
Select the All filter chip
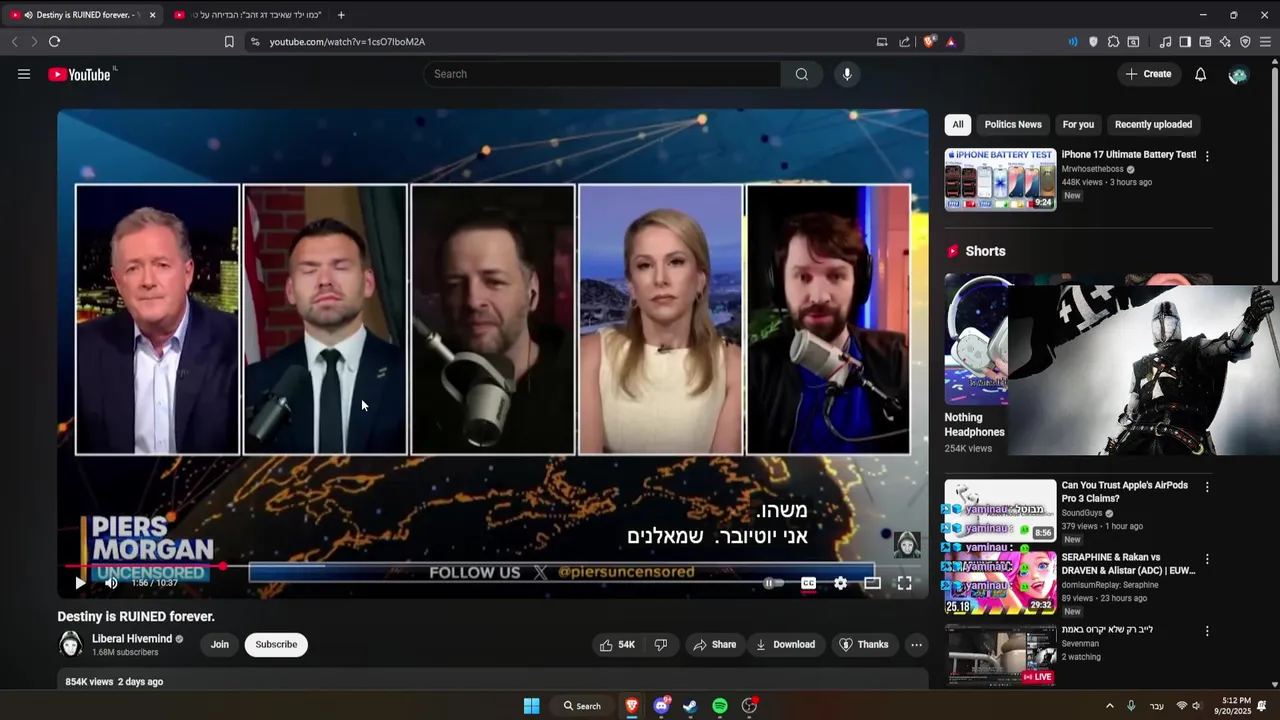click(x=958, y=125)
